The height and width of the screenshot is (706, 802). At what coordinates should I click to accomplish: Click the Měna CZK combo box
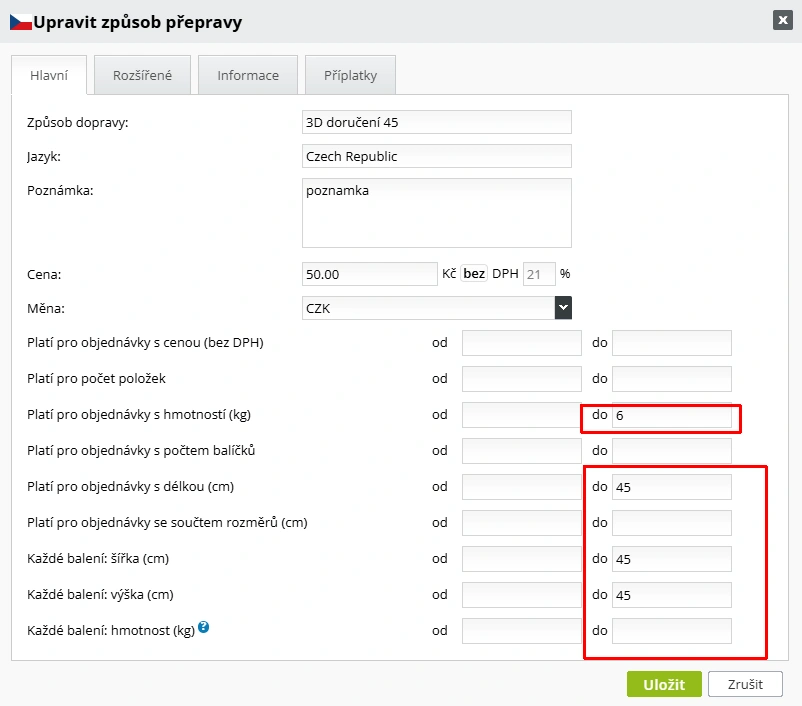[x=437, y=308]
